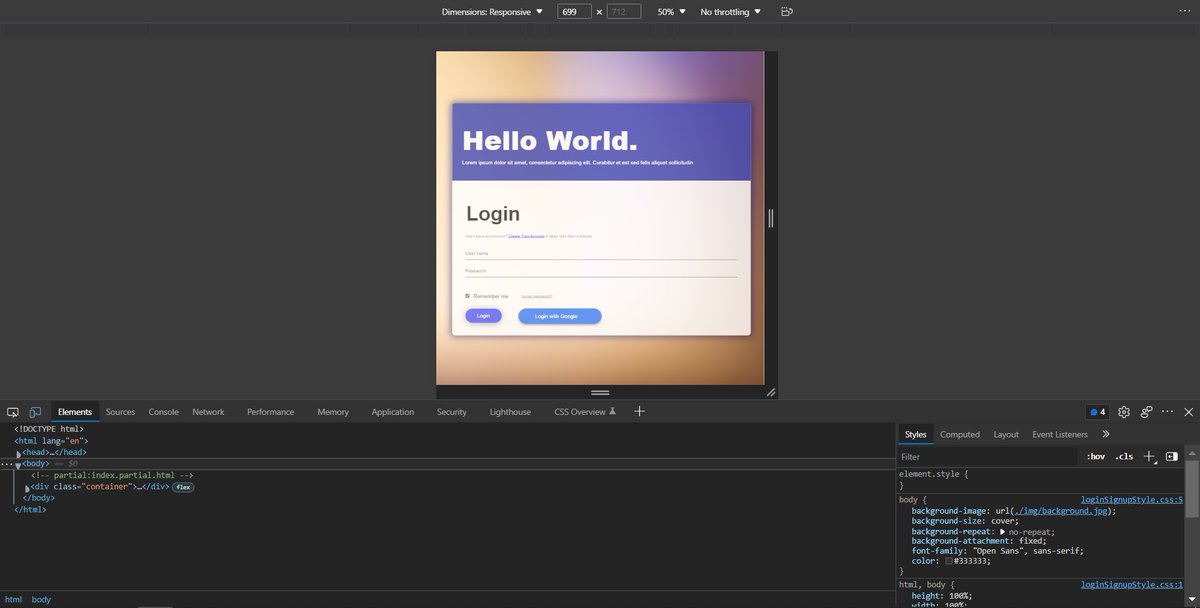Click the purple Login button
Image resolution: width=1200 pixels, height=608 pixels.
483,316
